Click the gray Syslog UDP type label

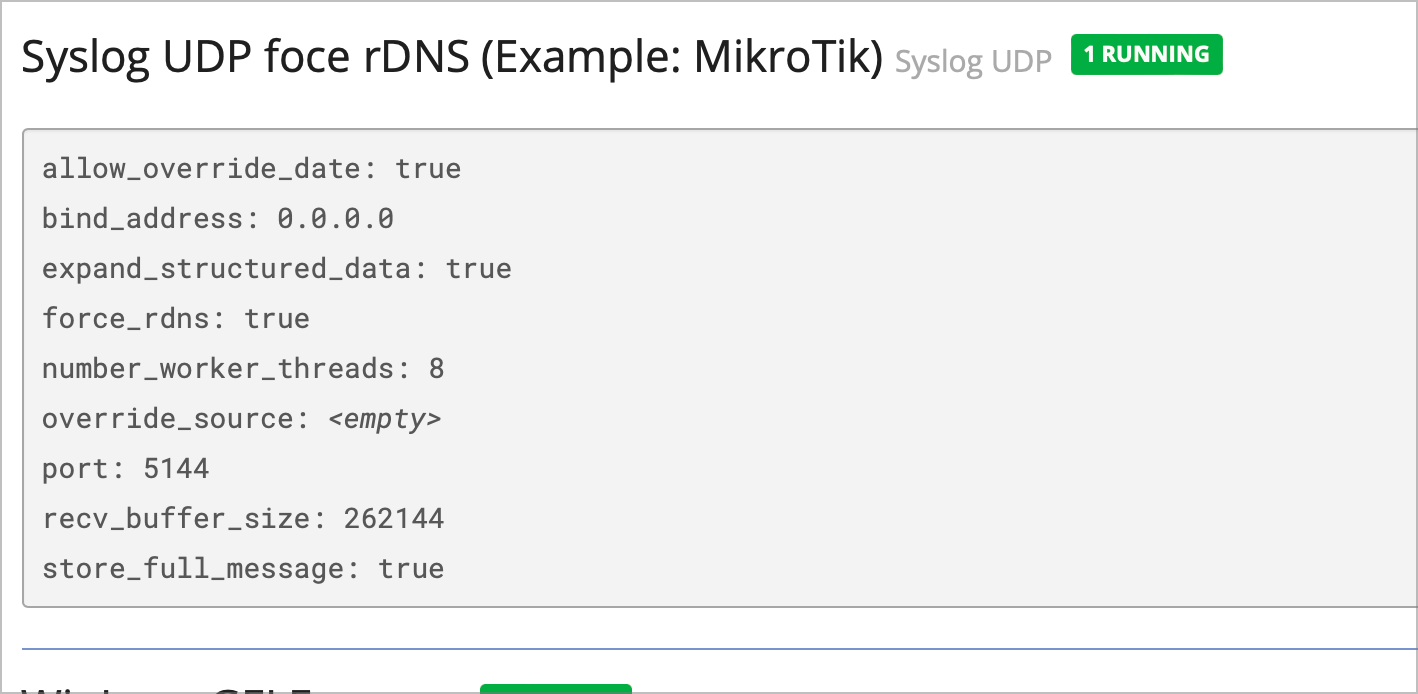(973, 62)
